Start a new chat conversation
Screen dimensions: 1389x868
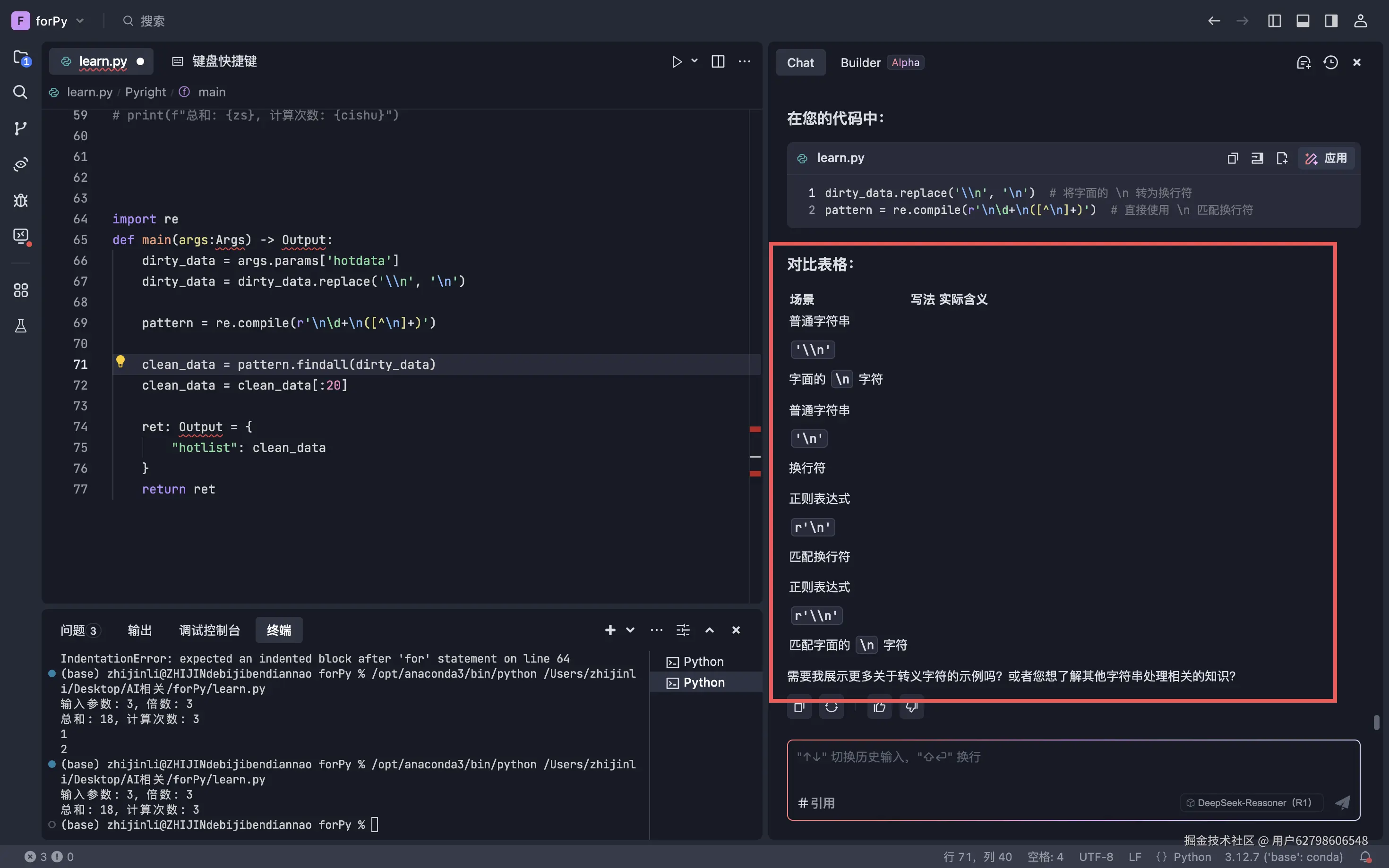(x=1303, y=63)
